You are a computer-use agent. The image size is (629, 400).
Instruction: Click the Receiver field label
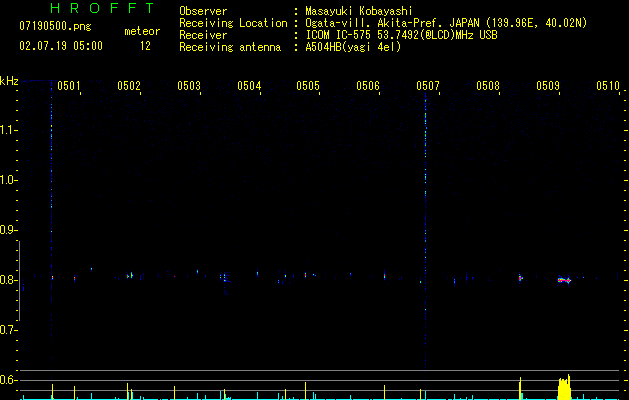click(x=203, y=35)
